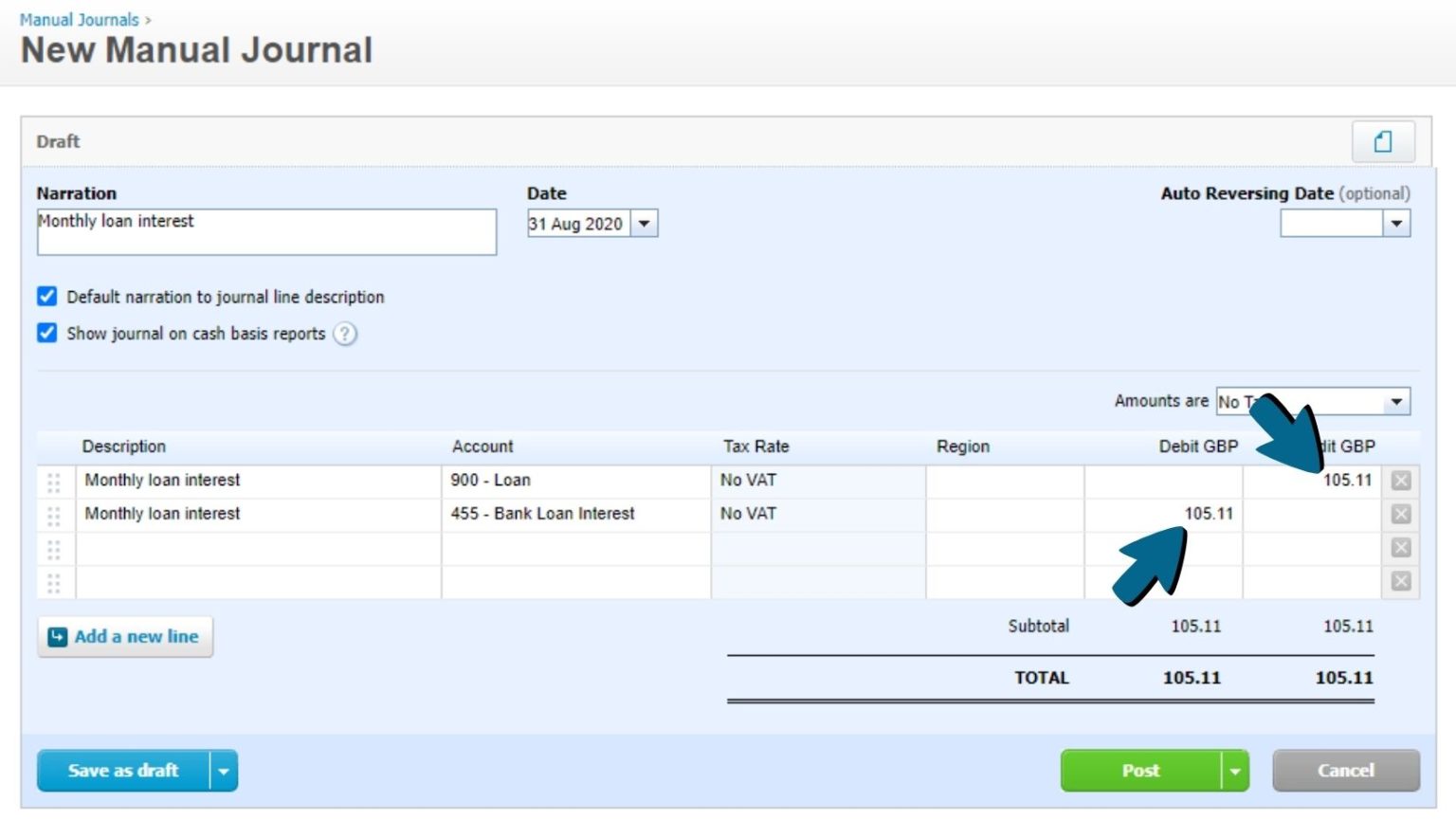1456x820 pixels.
Task: Click the drag handle on the first journal row
Action: [52, 480]
